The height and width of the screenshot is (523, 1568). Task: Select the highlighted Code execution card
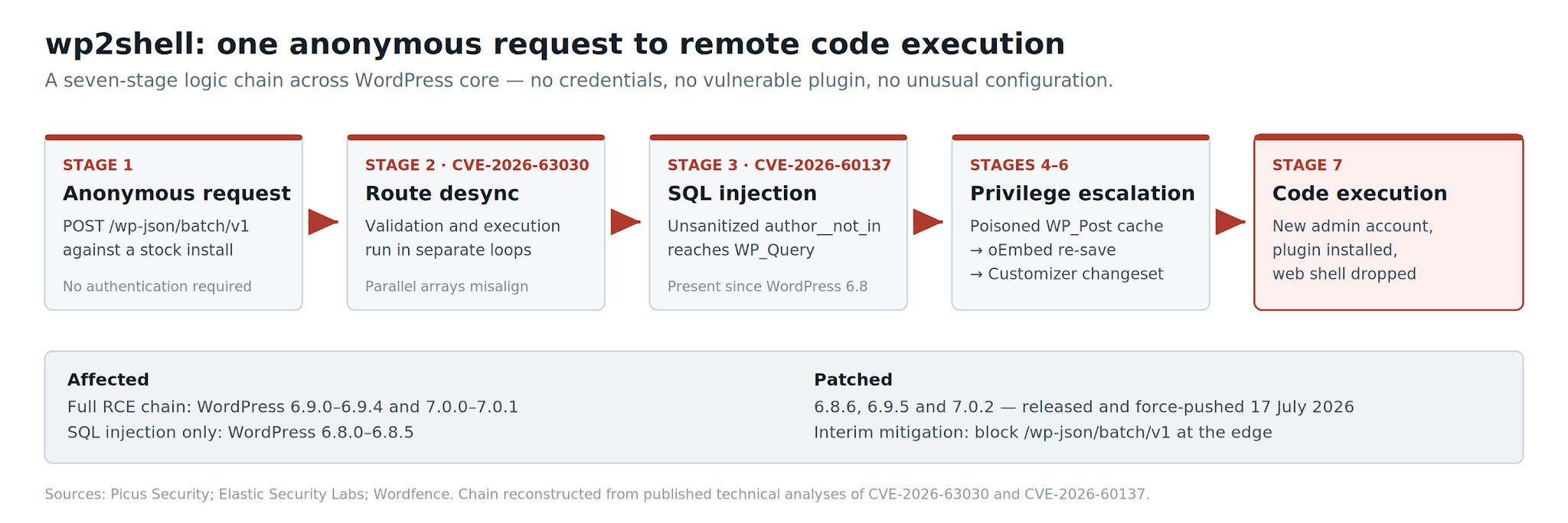1389,222
